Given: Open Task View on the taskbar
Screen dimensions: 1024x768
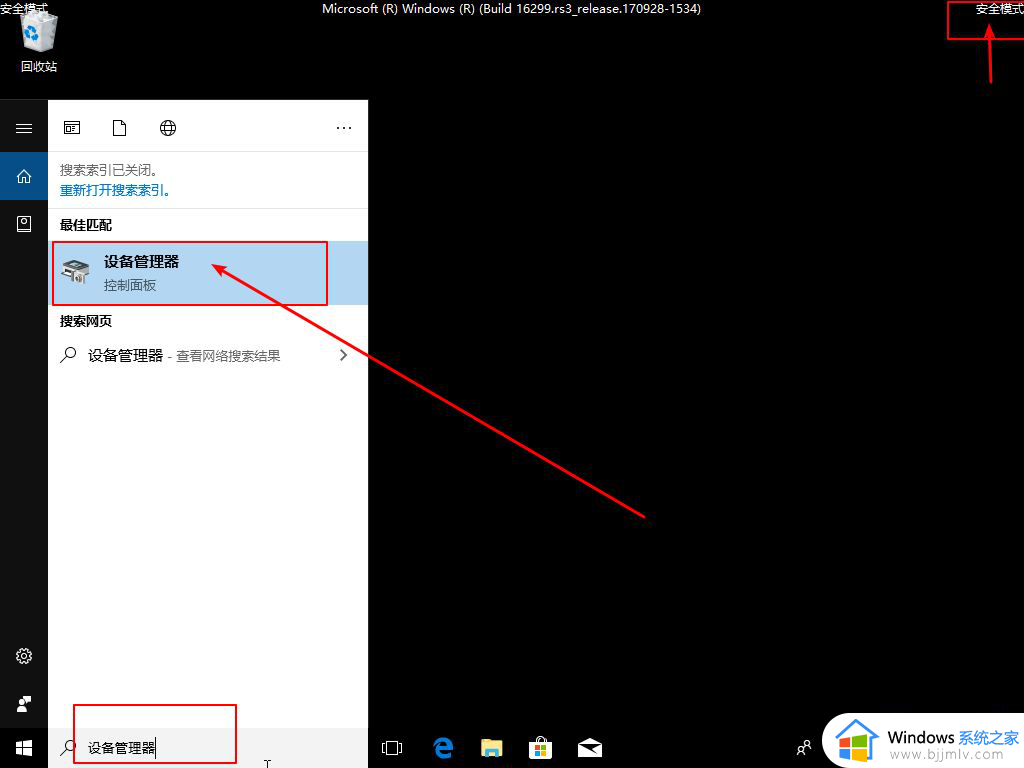Looking at the screenshot, I should [x=392, y=748].
